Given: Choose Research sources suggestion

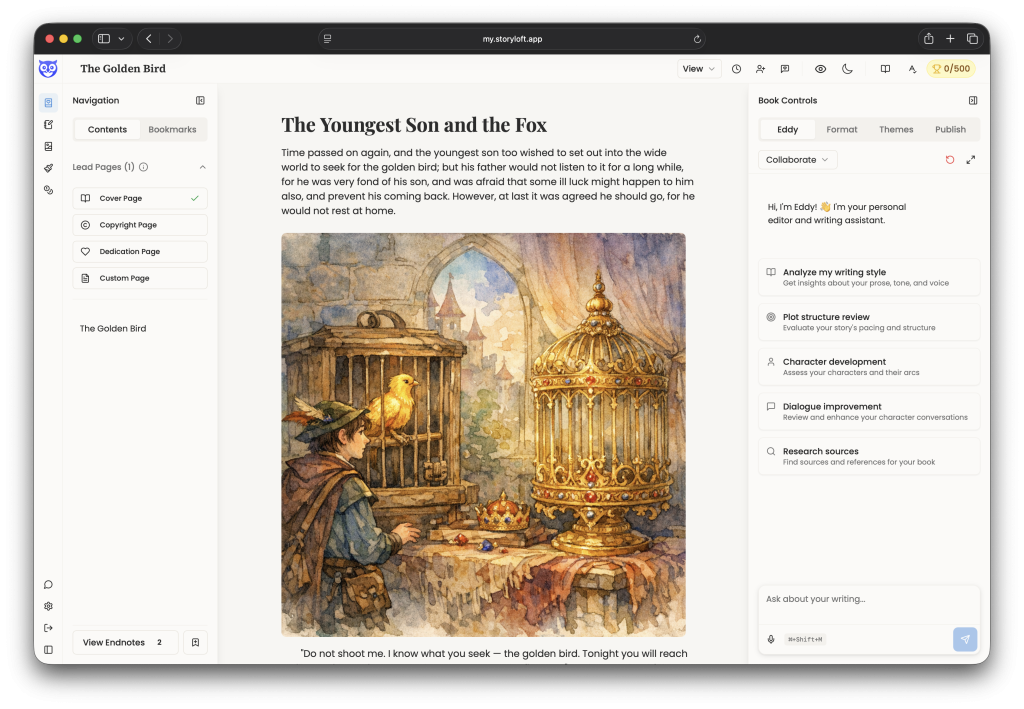Looking at the screenshot, I should pyautogui.click(x=869, y=456).
